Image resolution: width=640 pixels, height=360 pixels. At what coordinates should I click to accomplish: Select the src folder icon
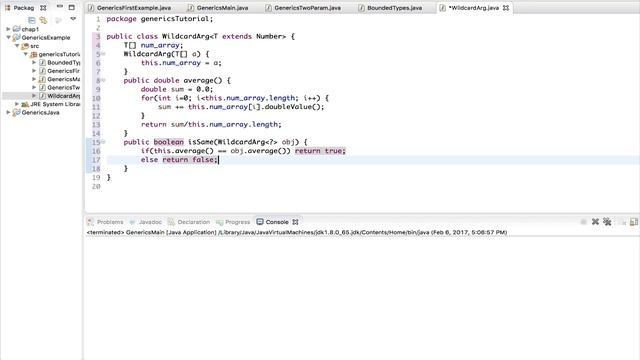point(25,46)
